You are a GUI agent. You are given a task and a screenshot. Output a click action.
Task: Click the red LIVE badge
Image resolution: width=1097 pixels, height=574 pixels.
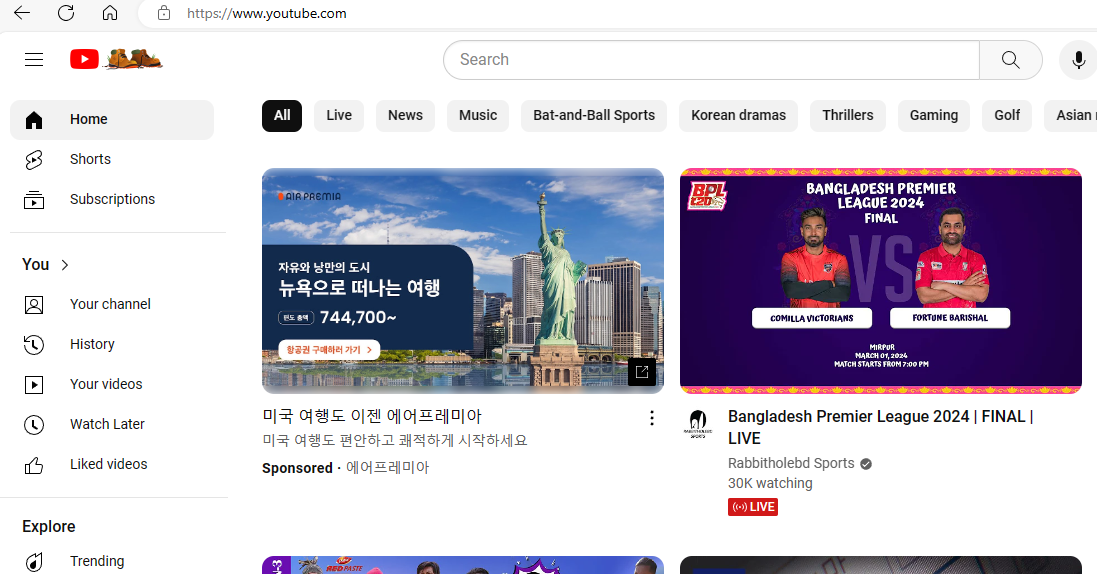(753, 507)
